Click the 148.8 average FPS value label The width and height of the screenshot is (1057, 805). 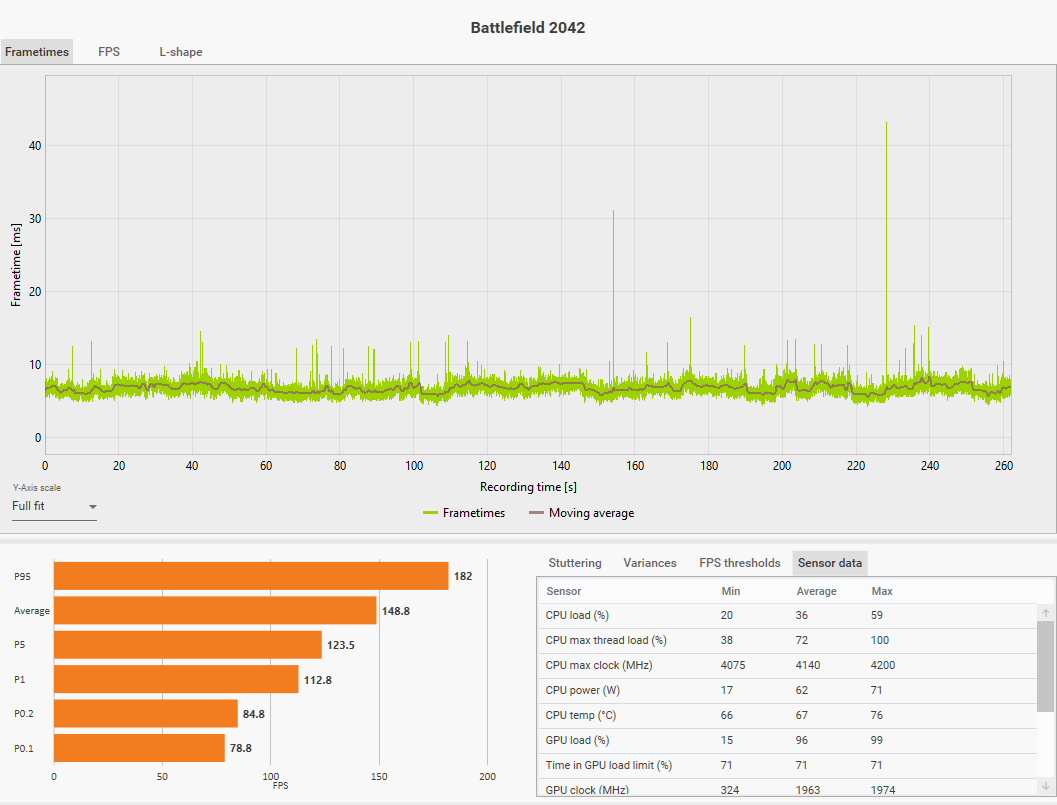[396, 611]
